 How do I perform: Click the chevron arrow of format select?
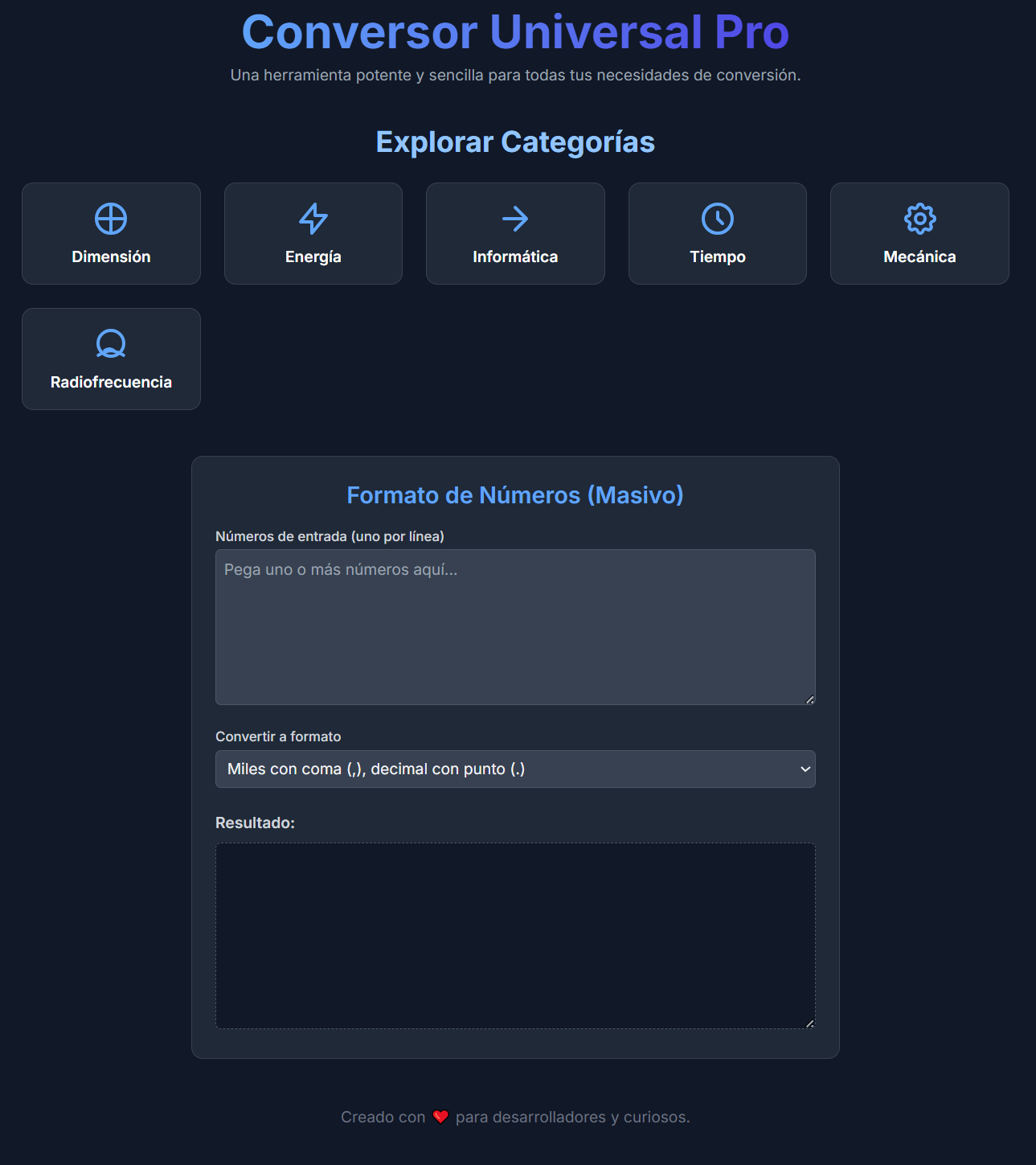click(805, 769)
